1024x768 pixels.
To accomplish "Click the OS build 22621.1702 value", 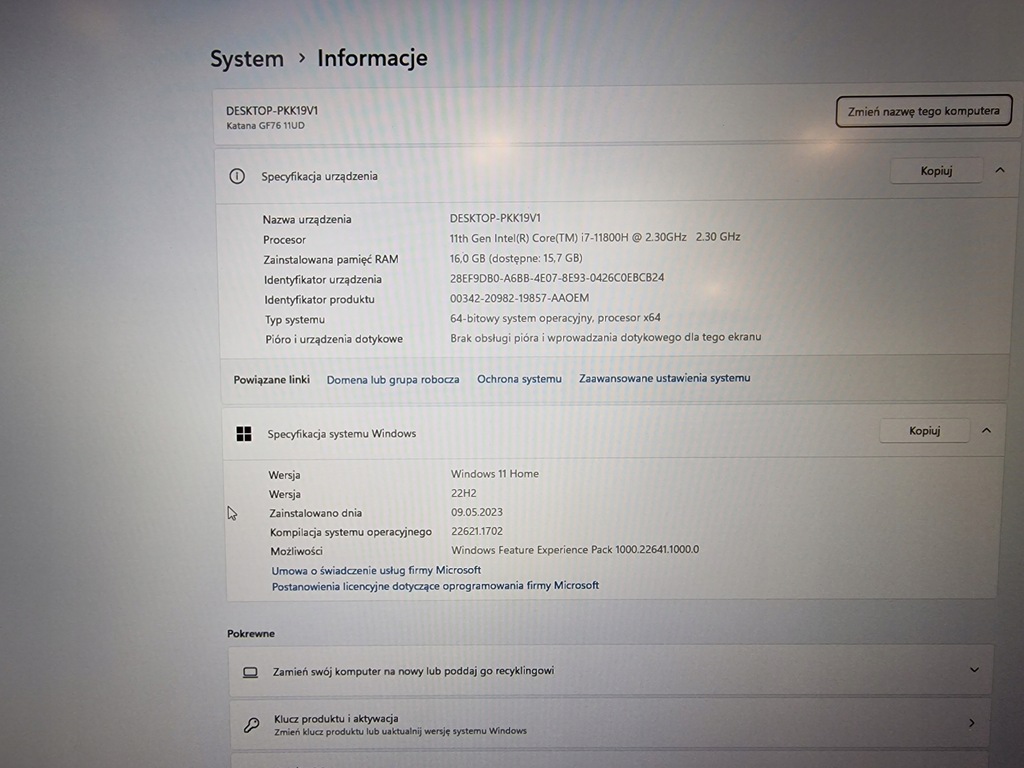I will click(477, 531).
